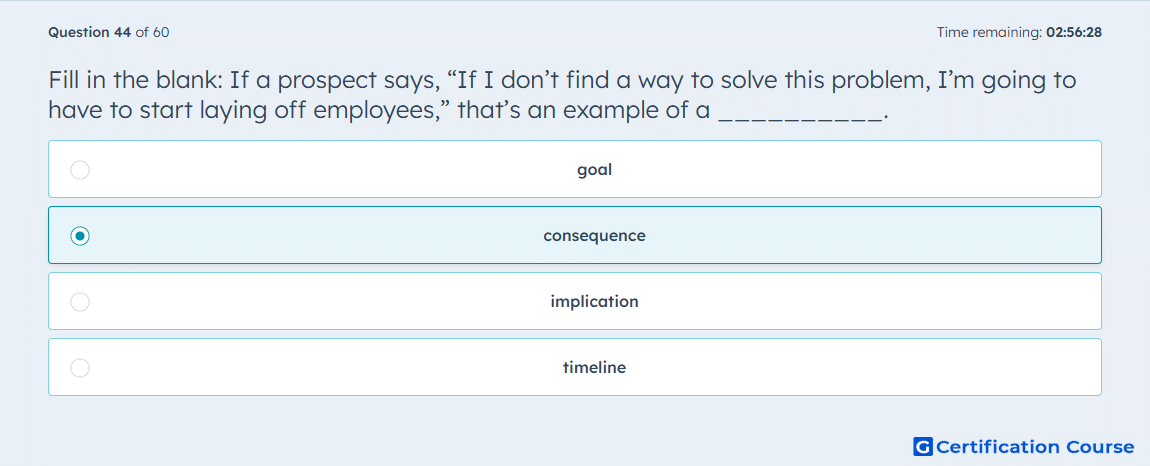Click the "goal" answer text
Viewport: 1150px width, 466px height.
click(x=594, y=170)
